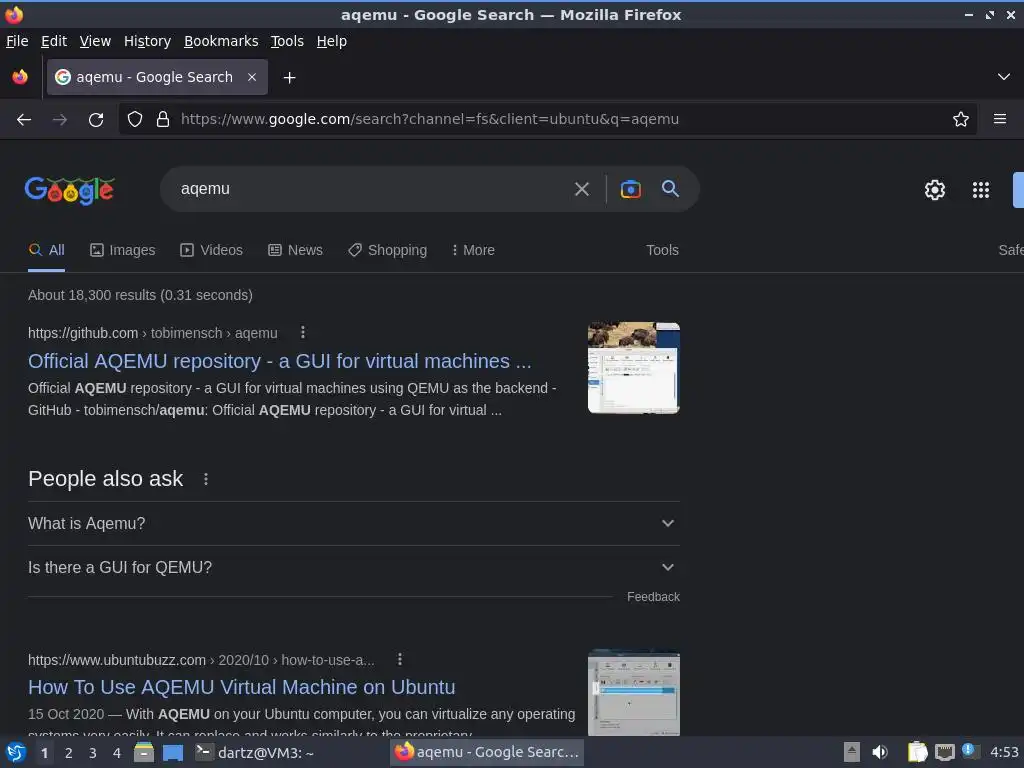Open the Firefox hamburger menu

(x=1000, y=119)
